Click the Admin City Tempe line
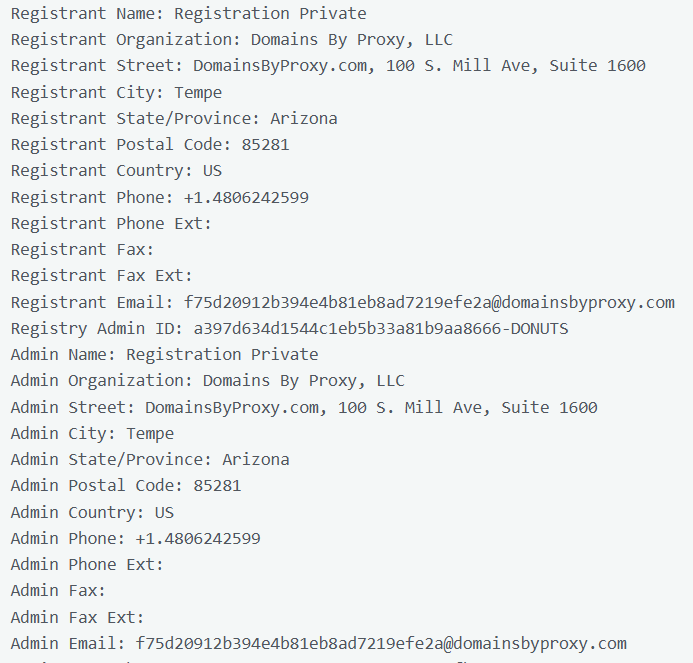The width and height of the screenshot is (693, 663). click(92, 433)
